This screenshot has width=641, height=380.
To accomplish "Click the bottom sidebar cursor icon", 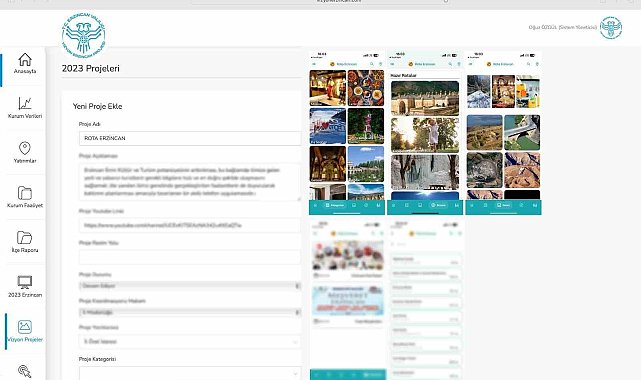I will [x=25, y=371].
